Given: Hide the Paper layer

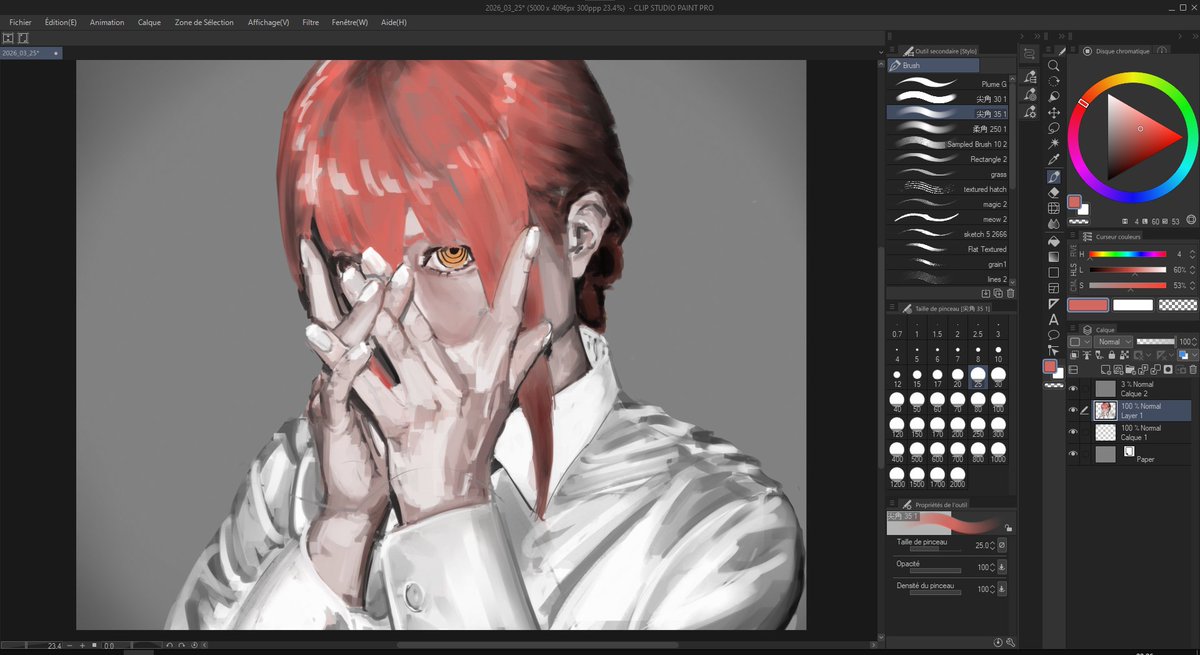Looking at the screenshot, I should point(1072,453).
